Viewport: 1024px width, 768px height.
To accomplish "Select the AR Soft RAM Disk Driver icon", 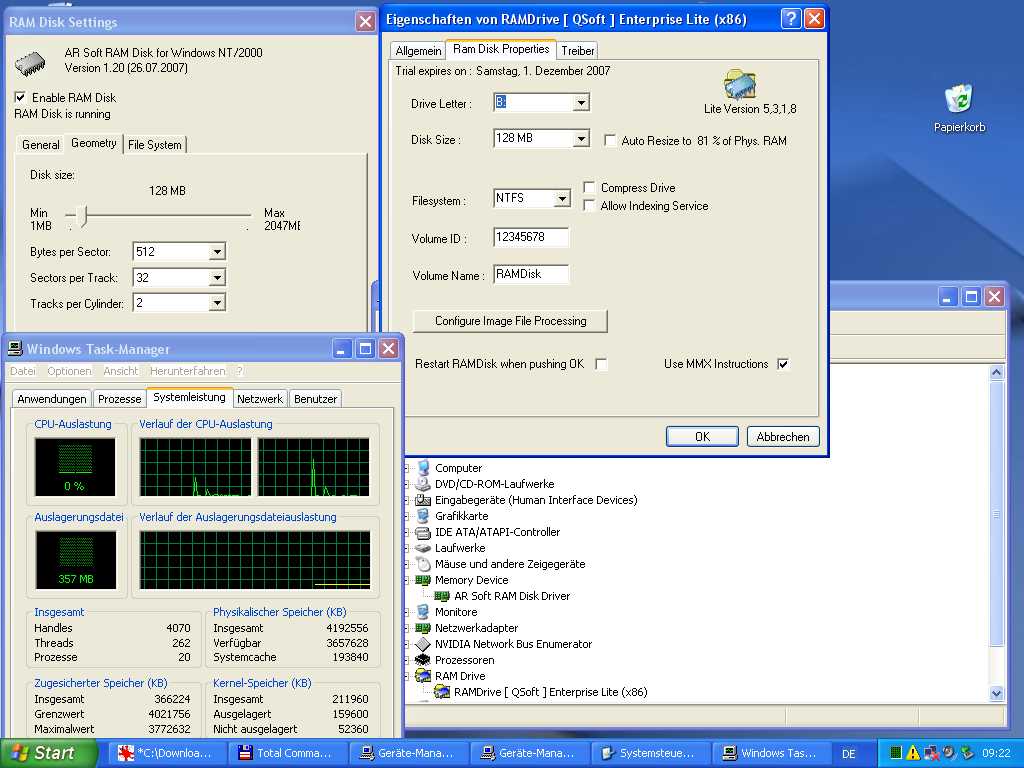I will coord(442,596).
